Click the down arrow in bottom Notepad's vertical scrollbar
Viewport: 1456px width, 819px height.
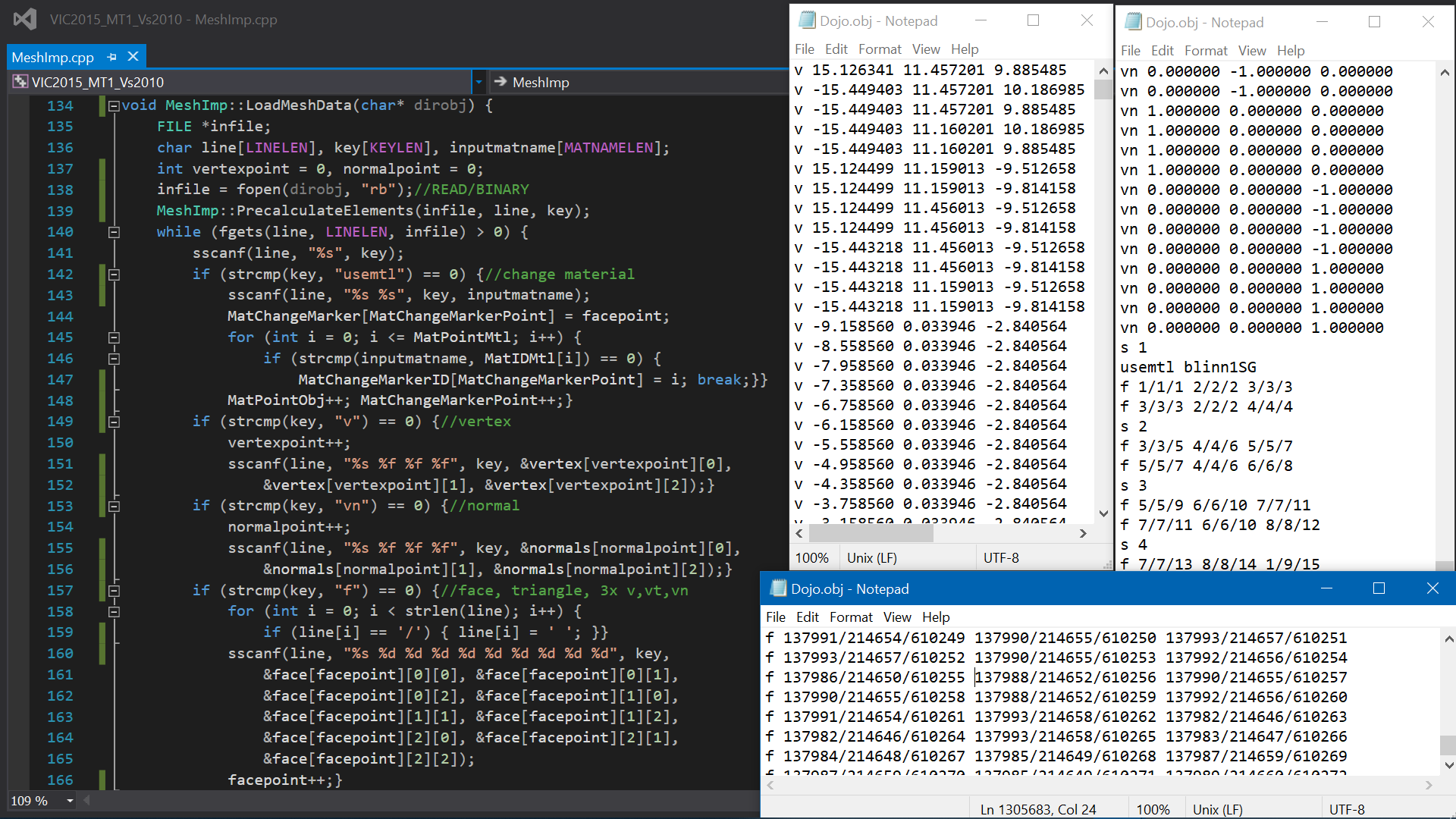click(1448, 765)
